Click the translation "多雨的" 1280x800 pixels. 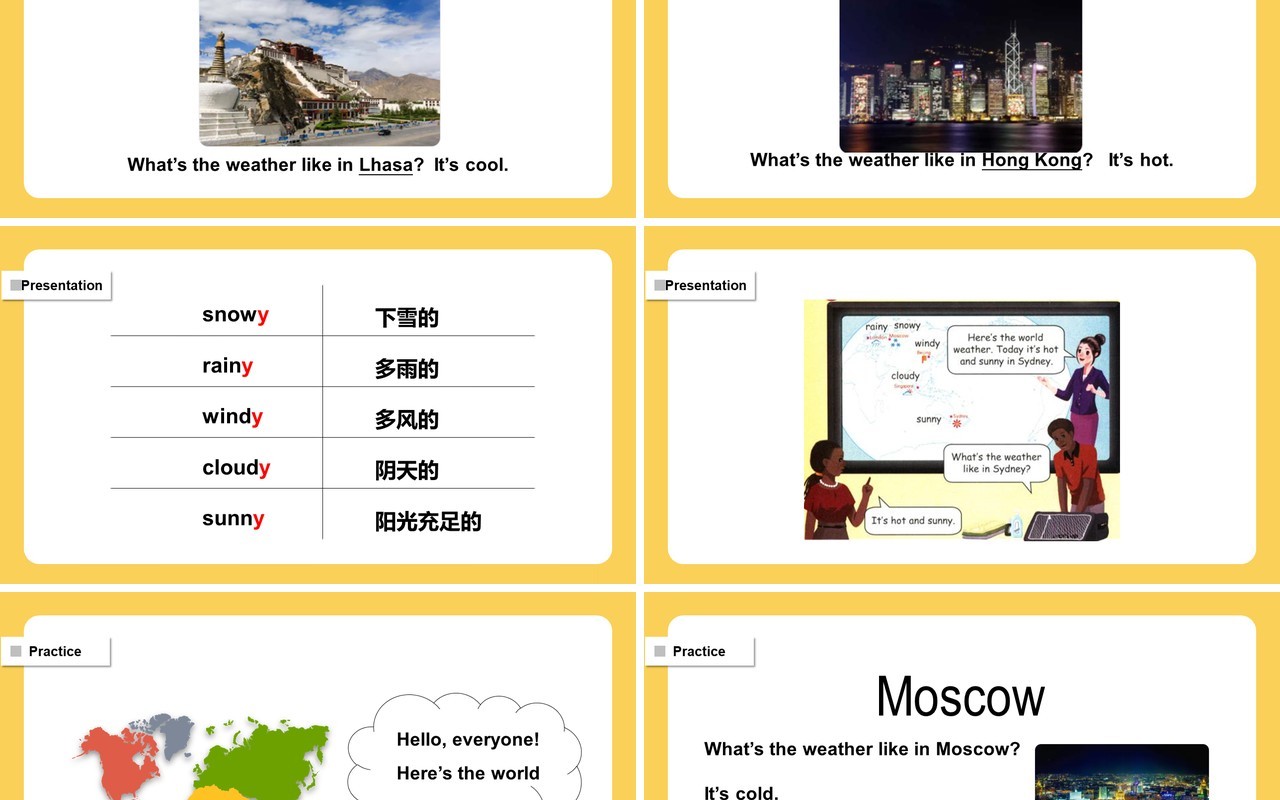[407, 369]
